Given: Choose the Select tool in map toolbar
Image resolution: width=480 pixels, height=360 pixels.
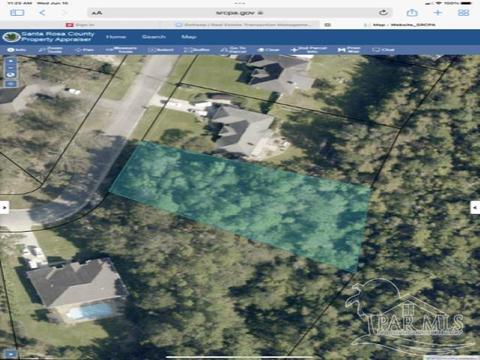Looking at the screenshot, I should click(161, 50).
